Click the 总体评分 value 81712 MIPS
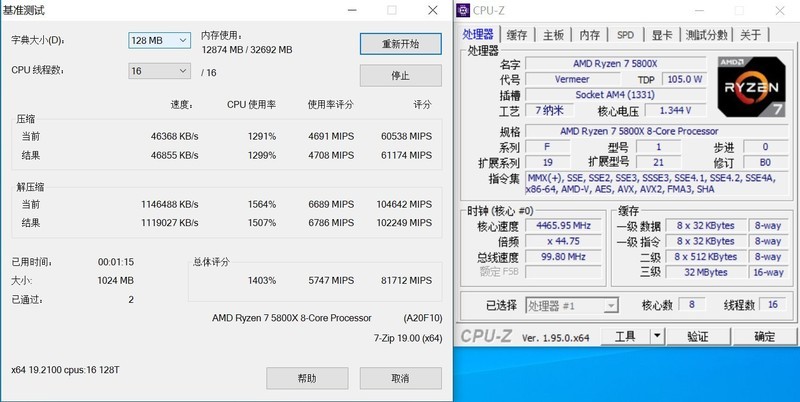 coord(406,280)
